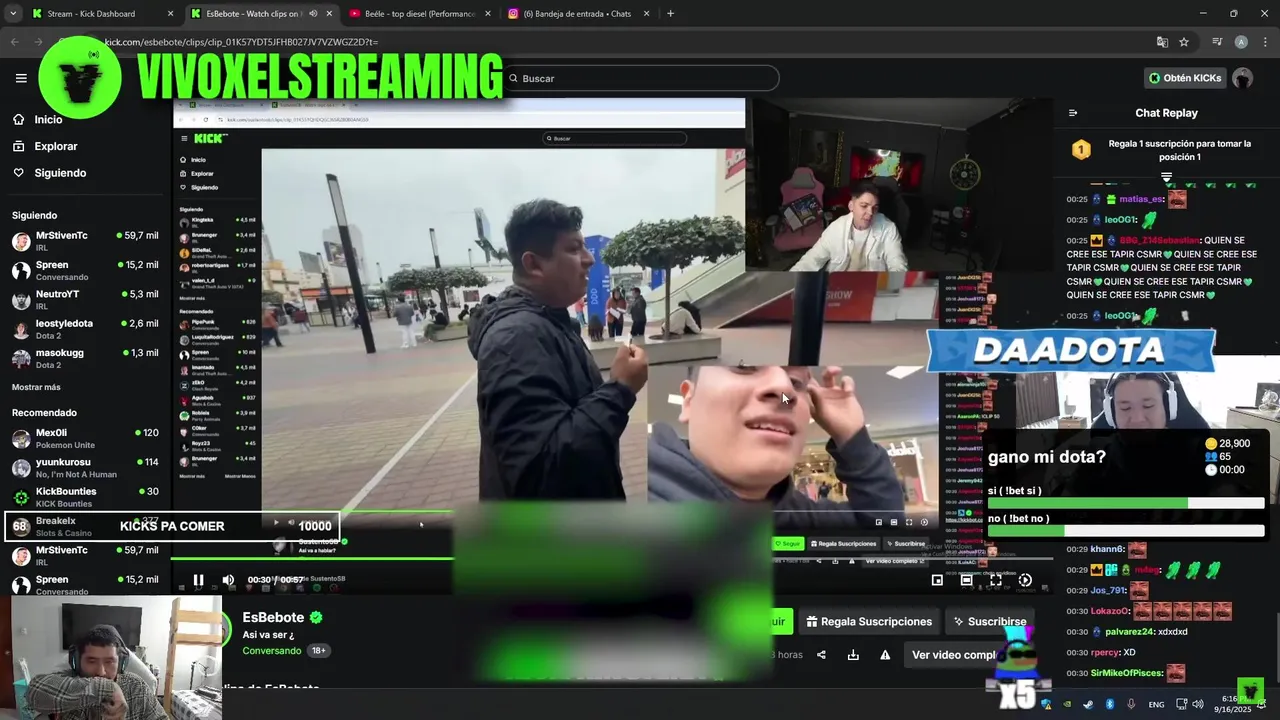The image size is (1280, 720).
Task: Open Kick user avatar menu
Action: point(1243,78)
